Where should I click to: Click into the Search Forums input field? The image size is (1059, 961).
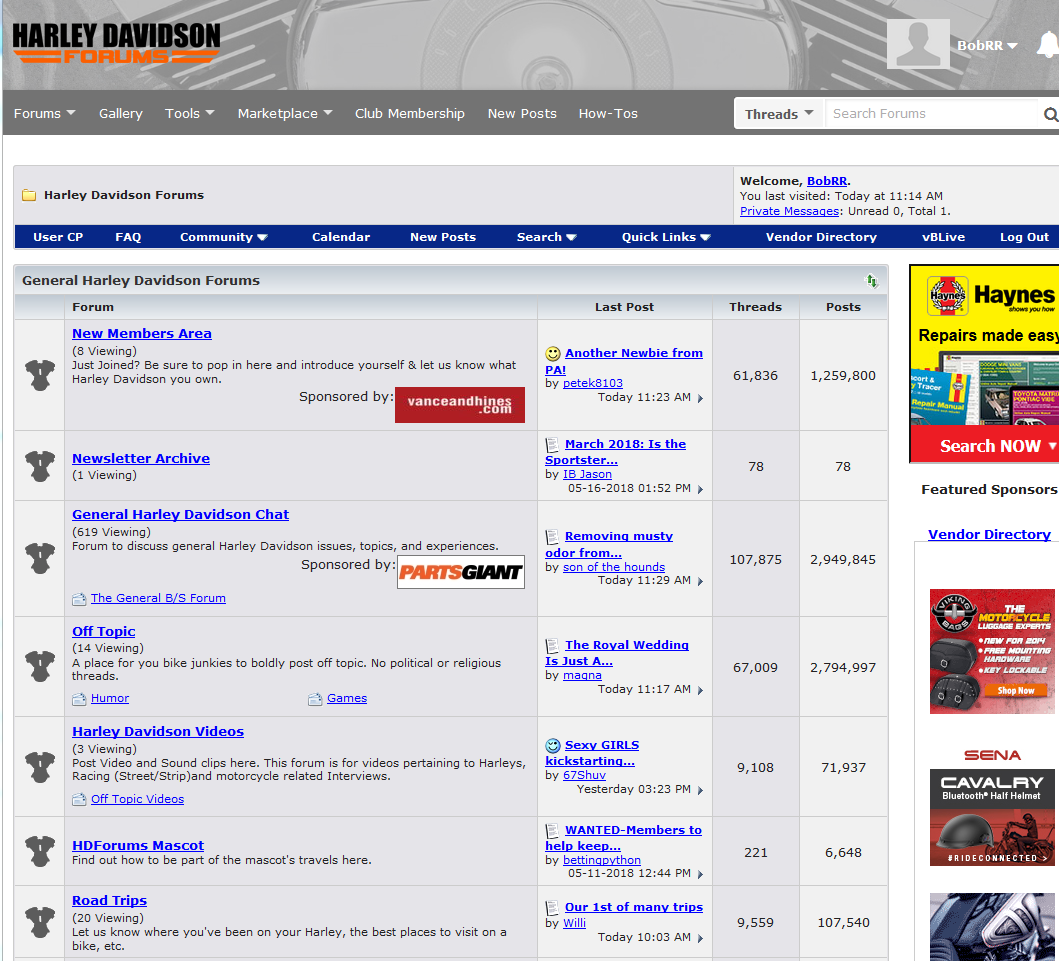tap(930, 114)
